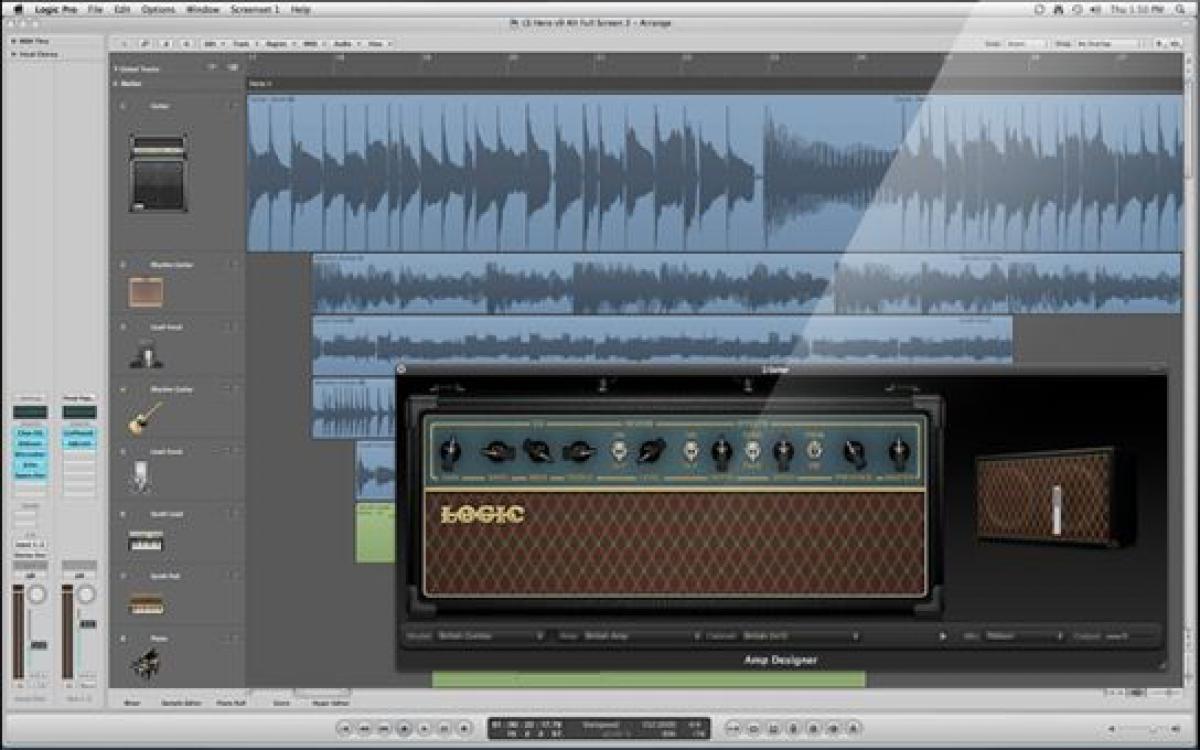This screenshot has width=1200, height=750.
Task: Close the Amp Designer plug-in window
Action: 401,369
